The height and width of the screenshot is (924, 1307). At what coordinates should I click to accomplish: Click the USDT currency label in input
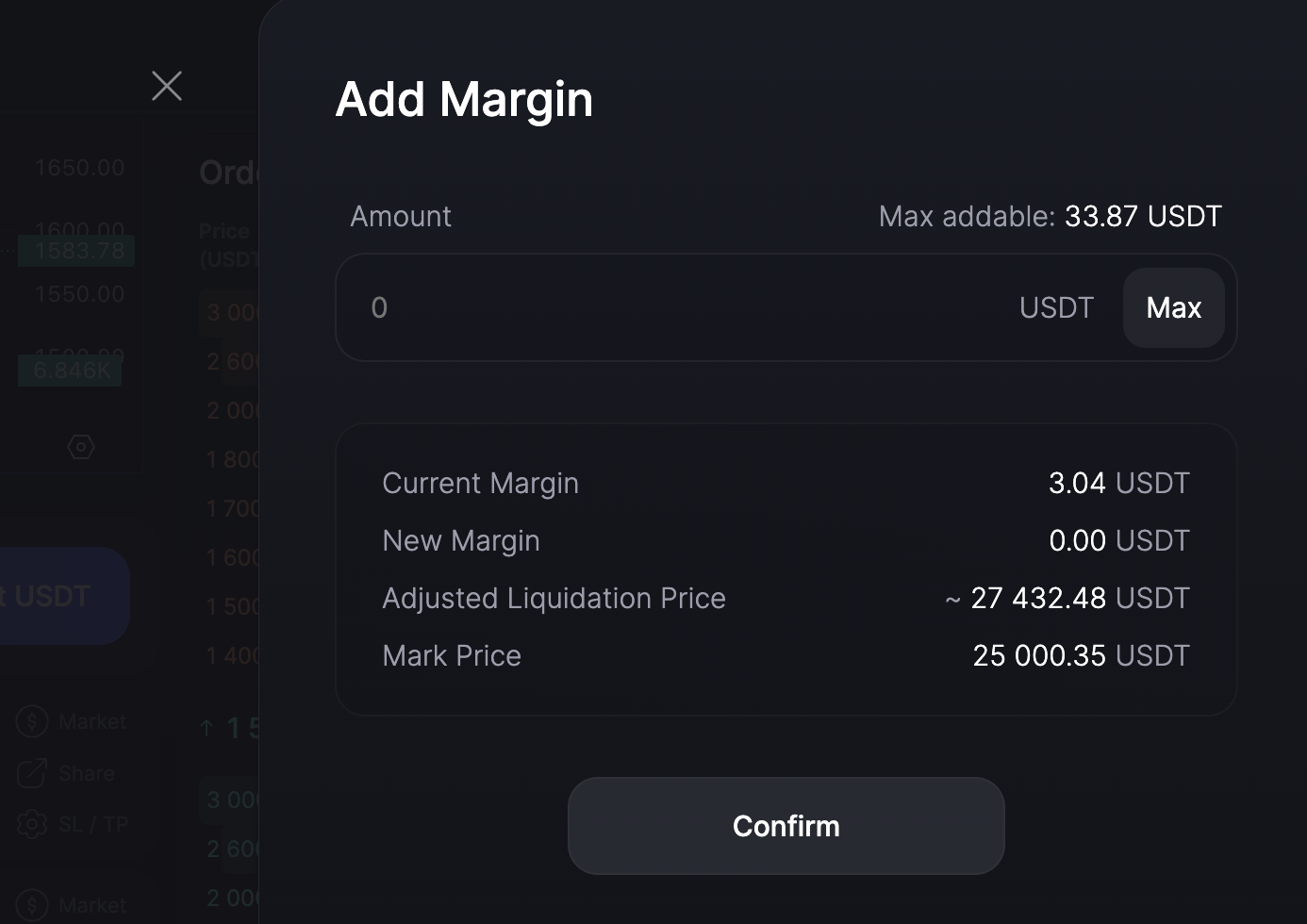click(x=1056, y=308)
